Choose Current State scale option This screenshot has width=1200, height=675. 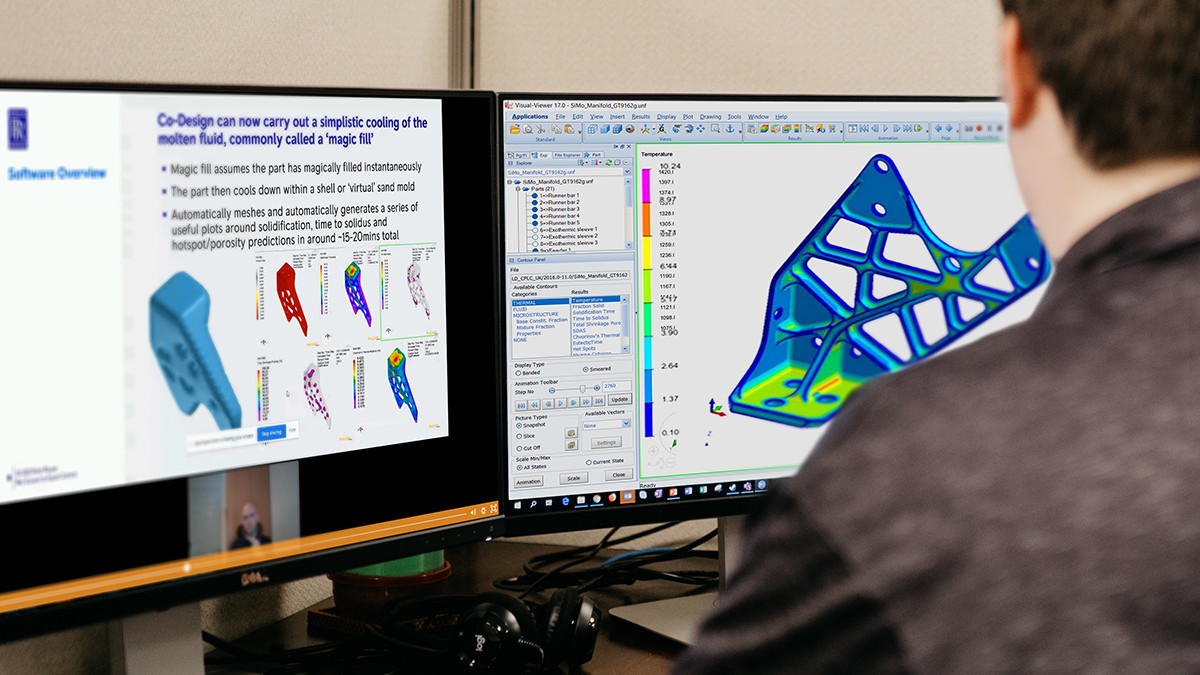coord(589,462)
